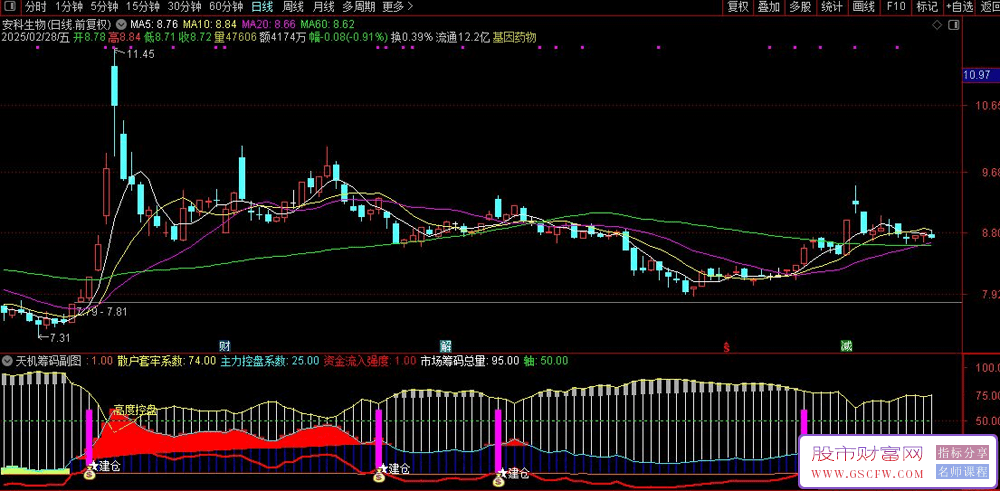Click the 安科生物(日线.前复权) title

point(58,24)
